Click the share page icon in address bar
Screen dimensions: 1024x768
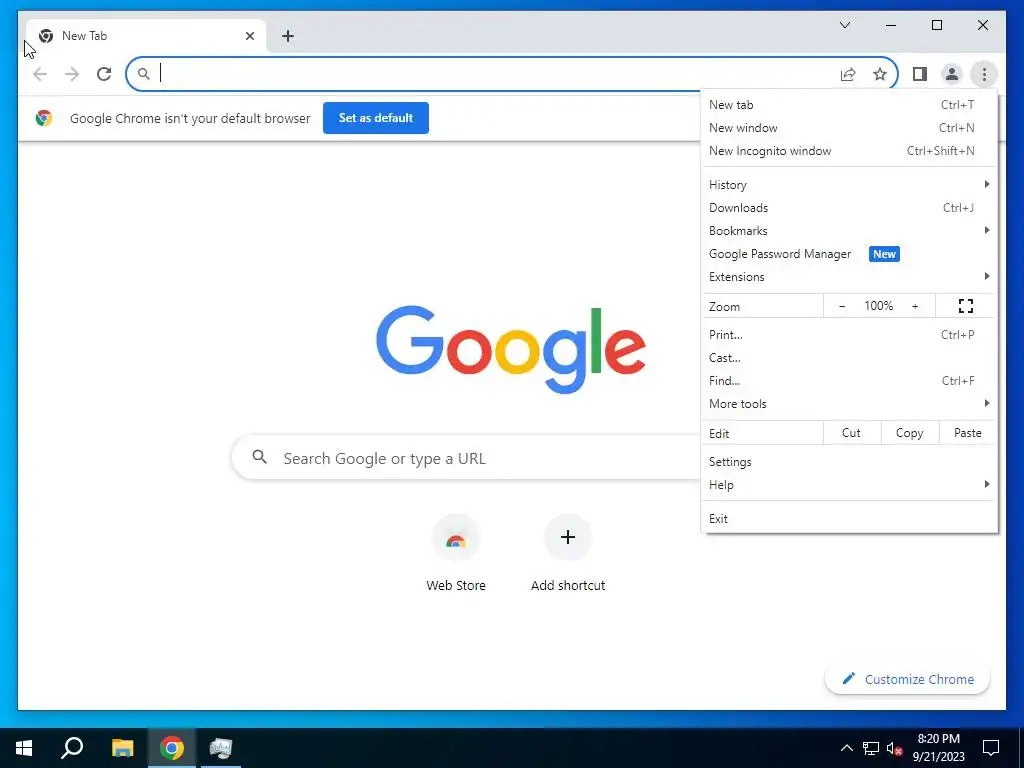[x=848, y=74]
